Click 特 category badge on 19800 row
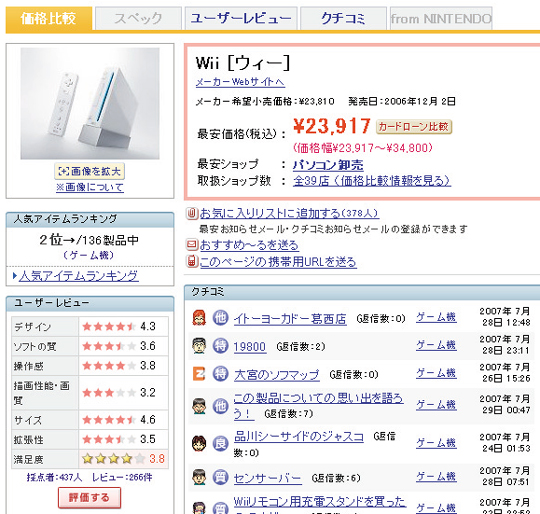 click(220, 346)
